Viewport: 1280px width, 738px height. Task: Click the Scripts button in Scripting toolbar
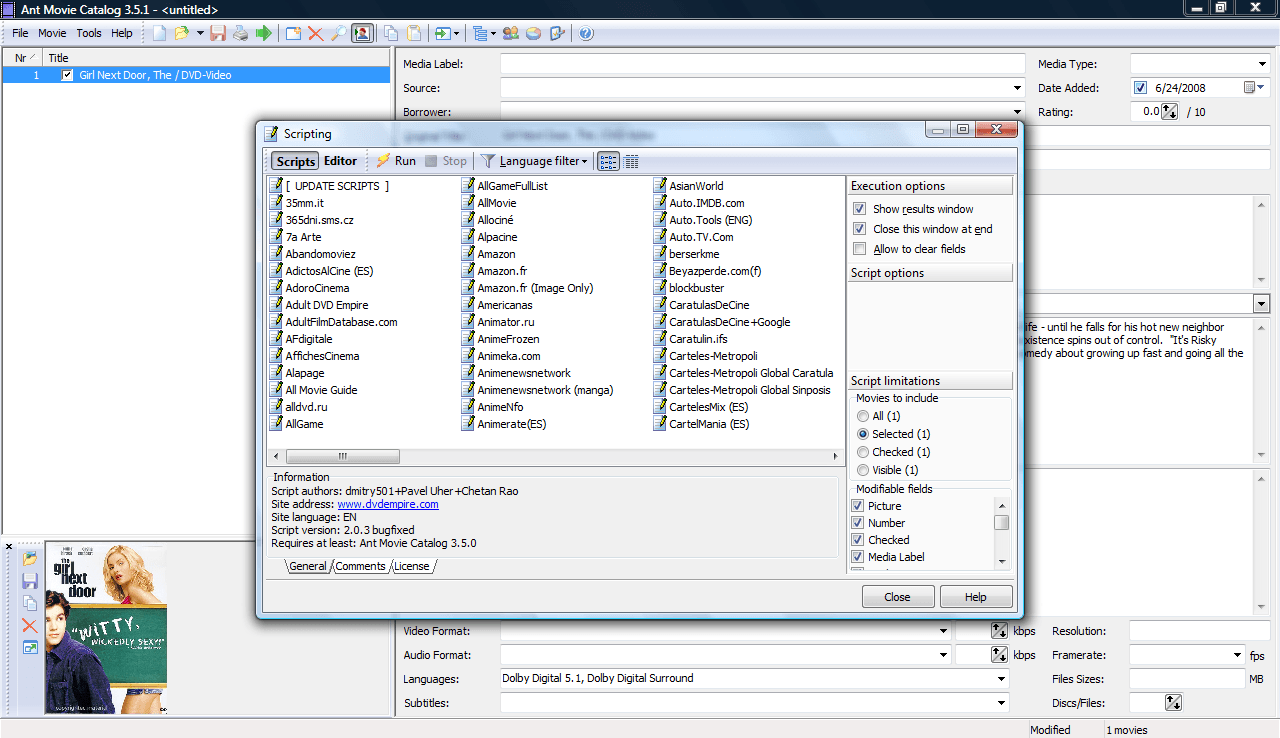[296, 161]
